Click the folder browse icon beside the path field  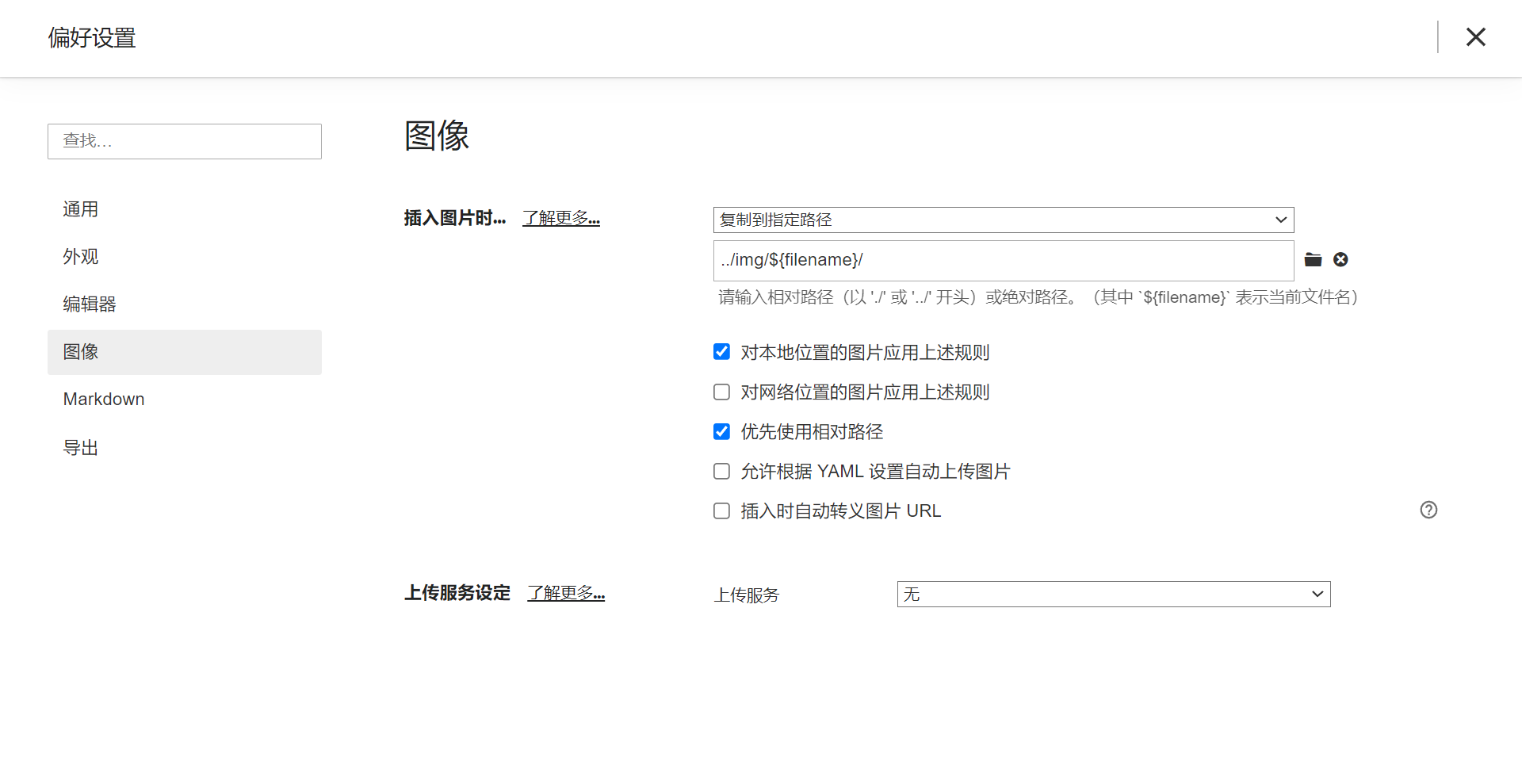1313,260
